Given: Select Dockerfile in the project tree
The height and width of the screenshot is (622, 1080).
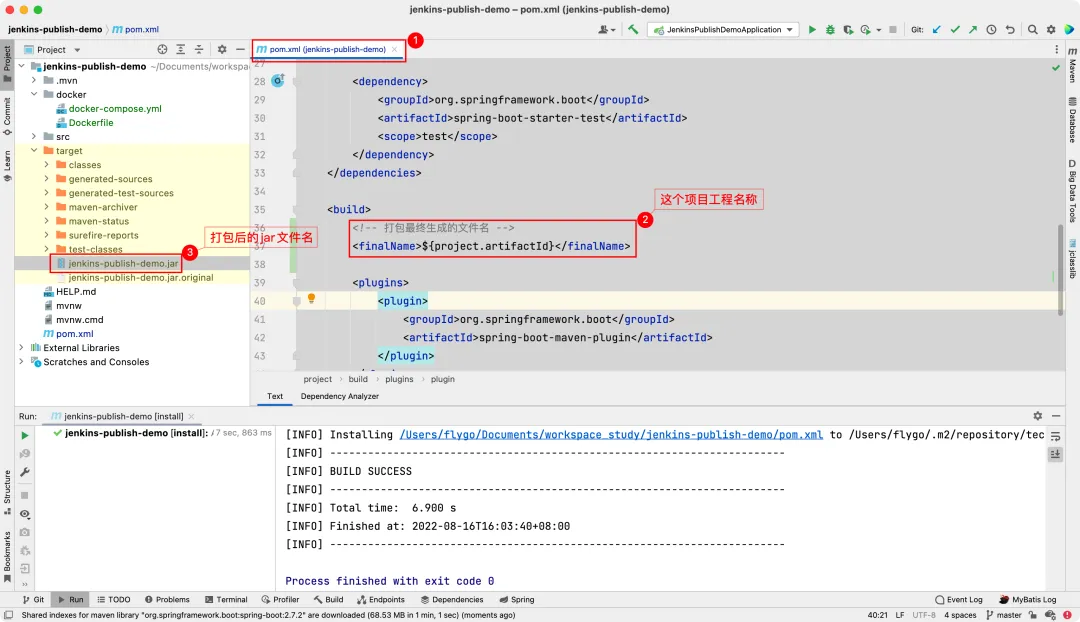Looking at the screenshot, I should pyautogui.click(x=90, y=123).
